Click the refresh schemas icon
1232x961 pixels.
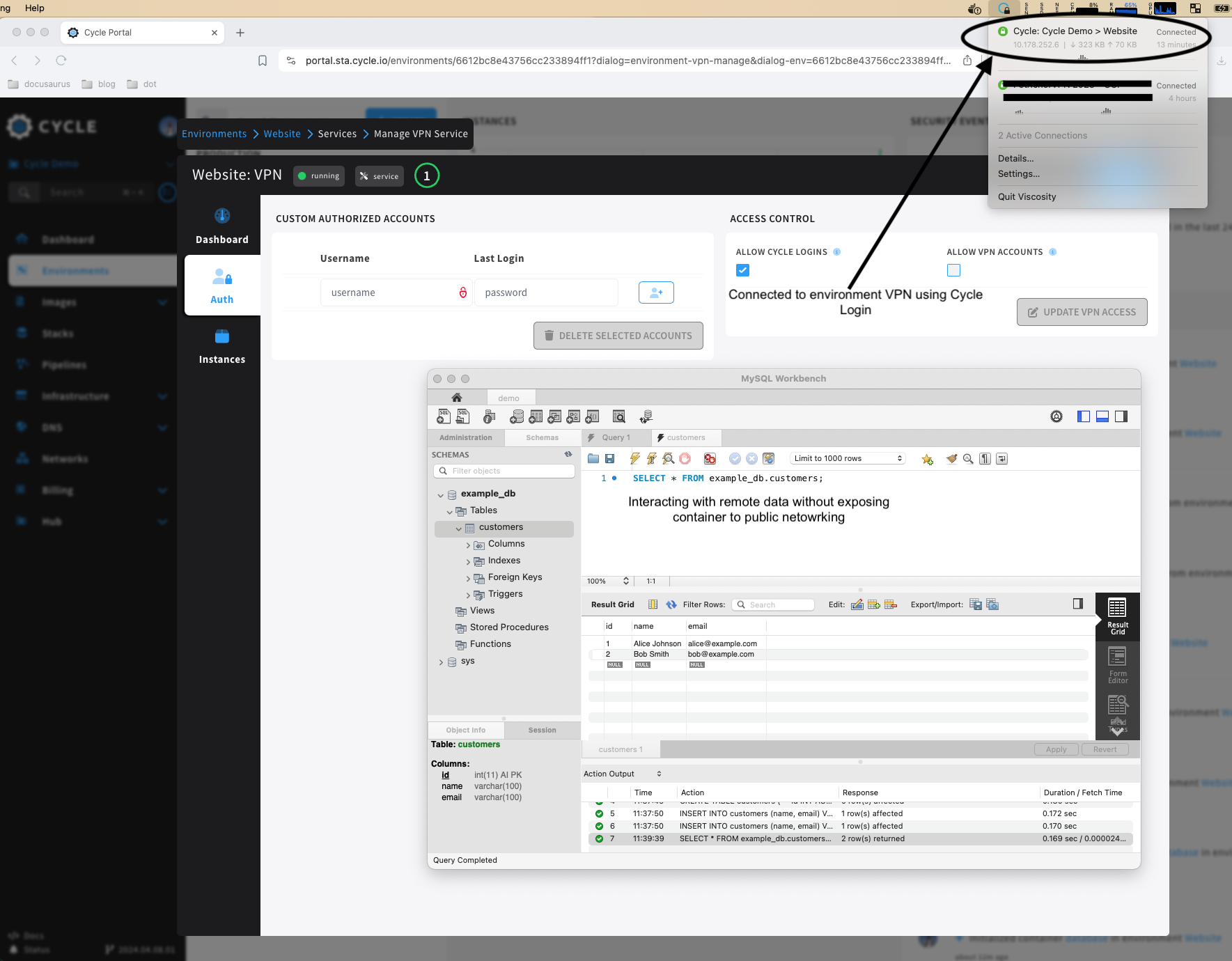(x=568, y=454)
